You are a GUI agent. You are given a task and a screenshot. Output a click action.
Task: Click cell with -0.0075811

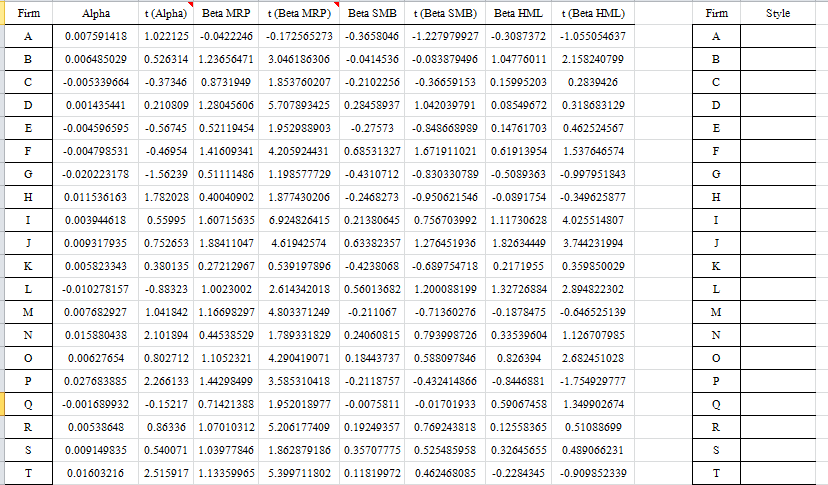(x=372, y=404)
